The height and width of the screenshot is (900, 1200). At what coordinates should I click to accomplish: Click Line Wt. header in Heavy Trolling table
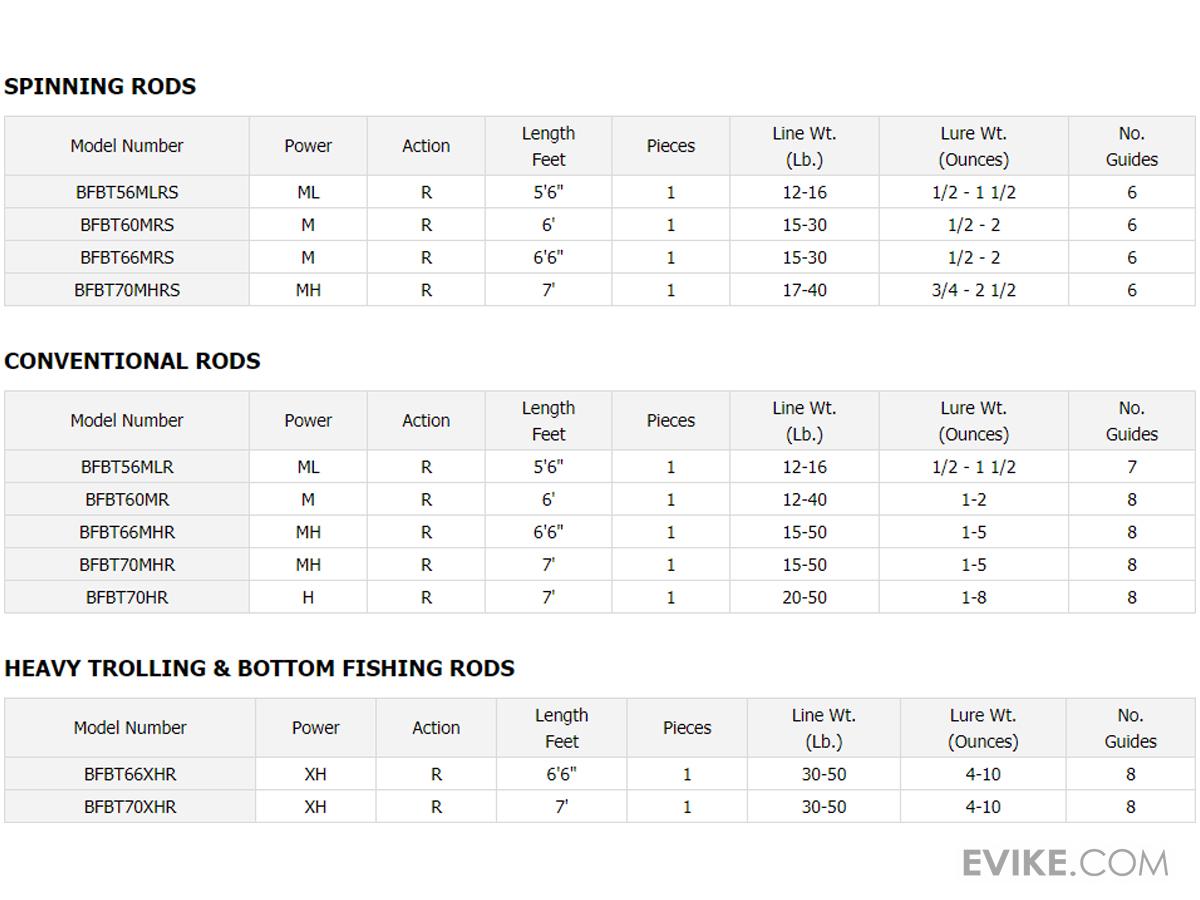point(823,728)
